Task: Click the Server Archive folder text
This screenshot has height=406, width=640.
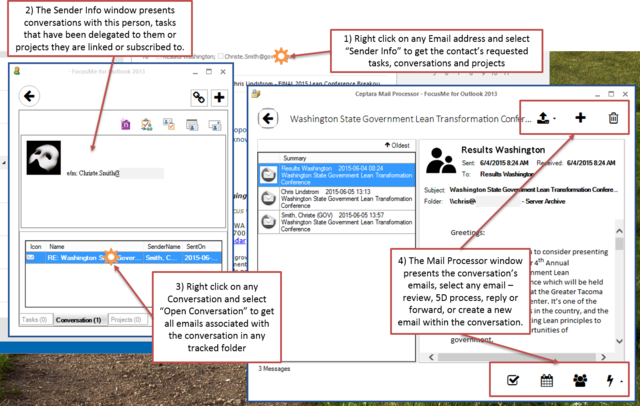Action: (545, 201)
